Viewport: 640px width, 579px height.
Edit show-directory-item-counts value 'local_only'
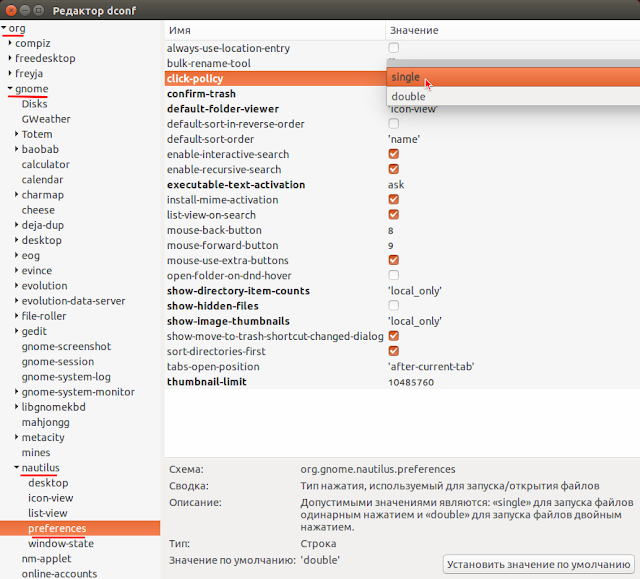pos(415,291)
